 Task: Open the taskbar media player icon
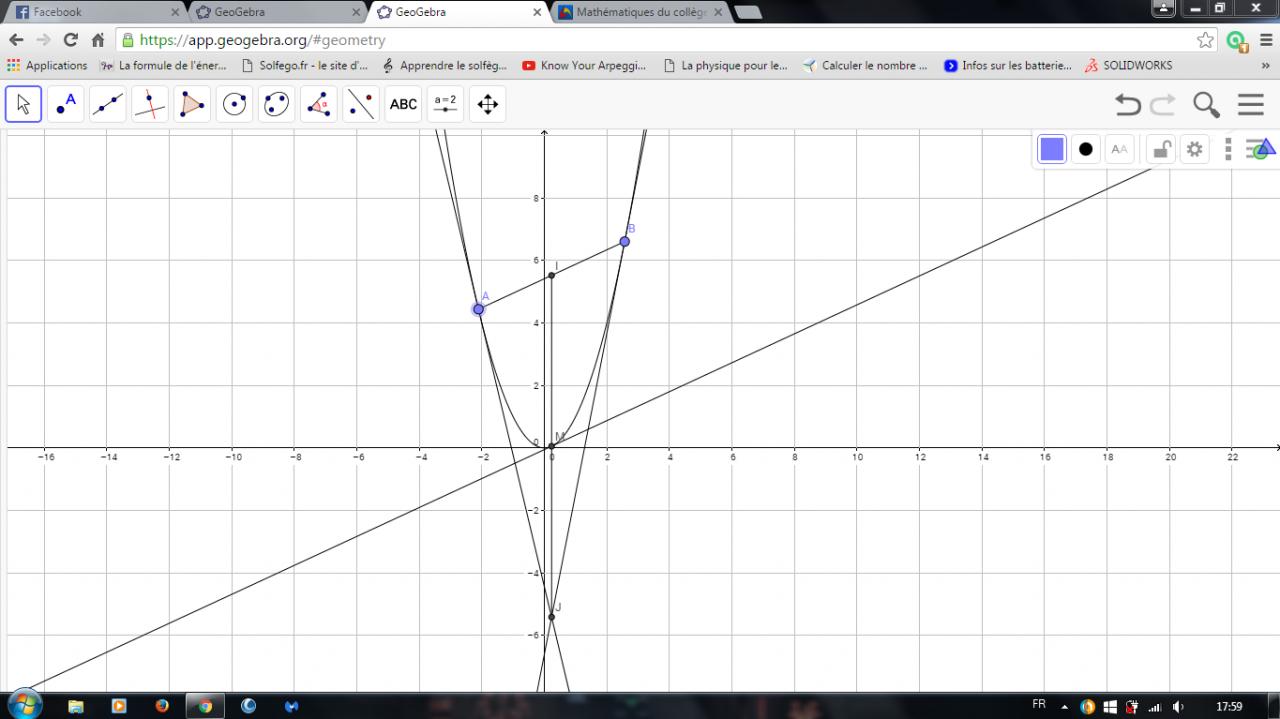pos(119,706)
